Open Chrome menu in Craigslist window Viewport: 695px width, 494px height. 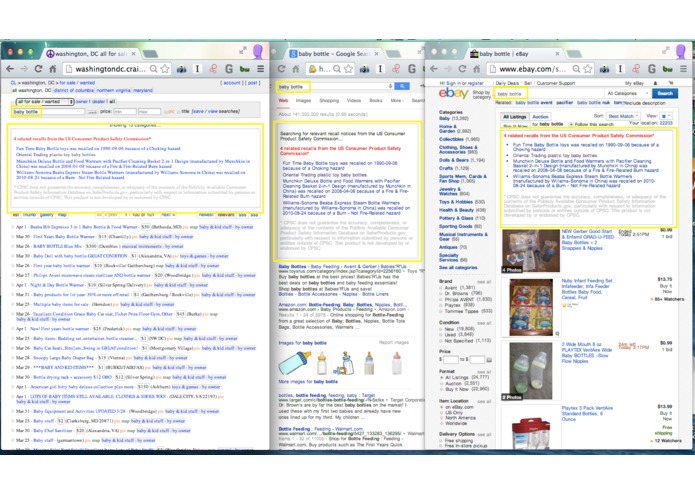coord(261,69)
